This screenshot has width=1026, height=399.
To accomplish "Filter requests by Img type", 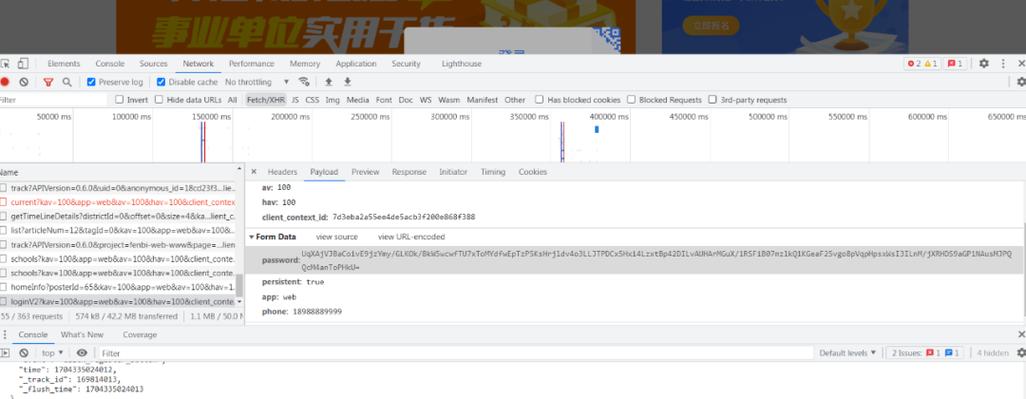I will tap(332, 99).
